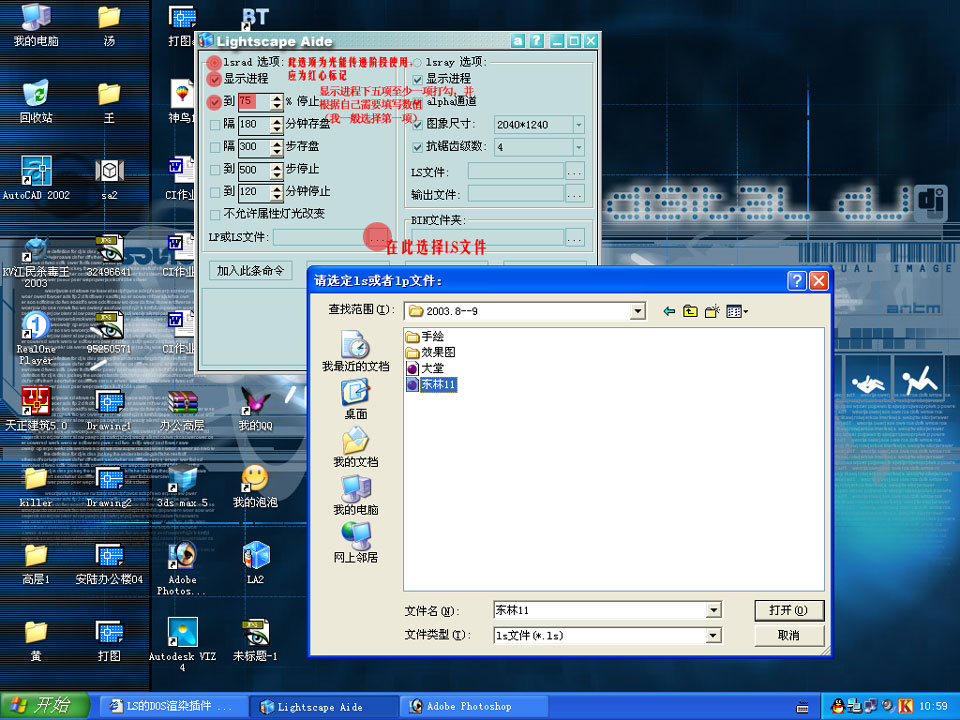Enable the 到 500 步停止 checkbox
Screen dimensions: 960x720
(215, 170)
